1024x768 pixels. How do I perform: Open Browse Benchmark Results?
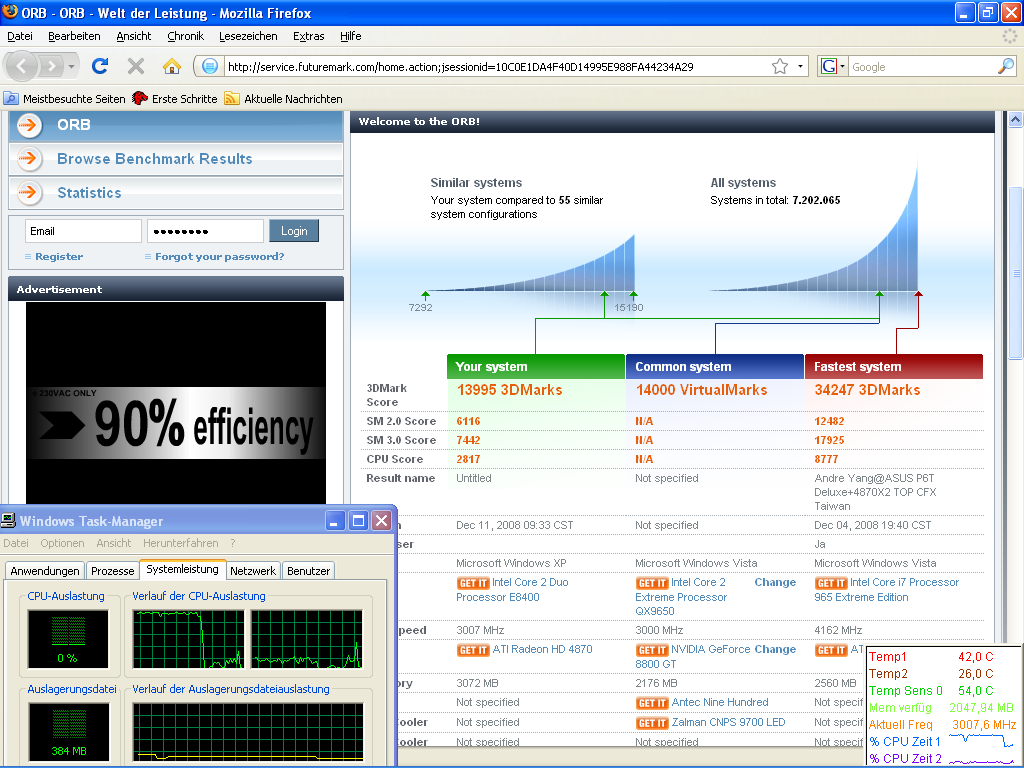coord(154,159)
